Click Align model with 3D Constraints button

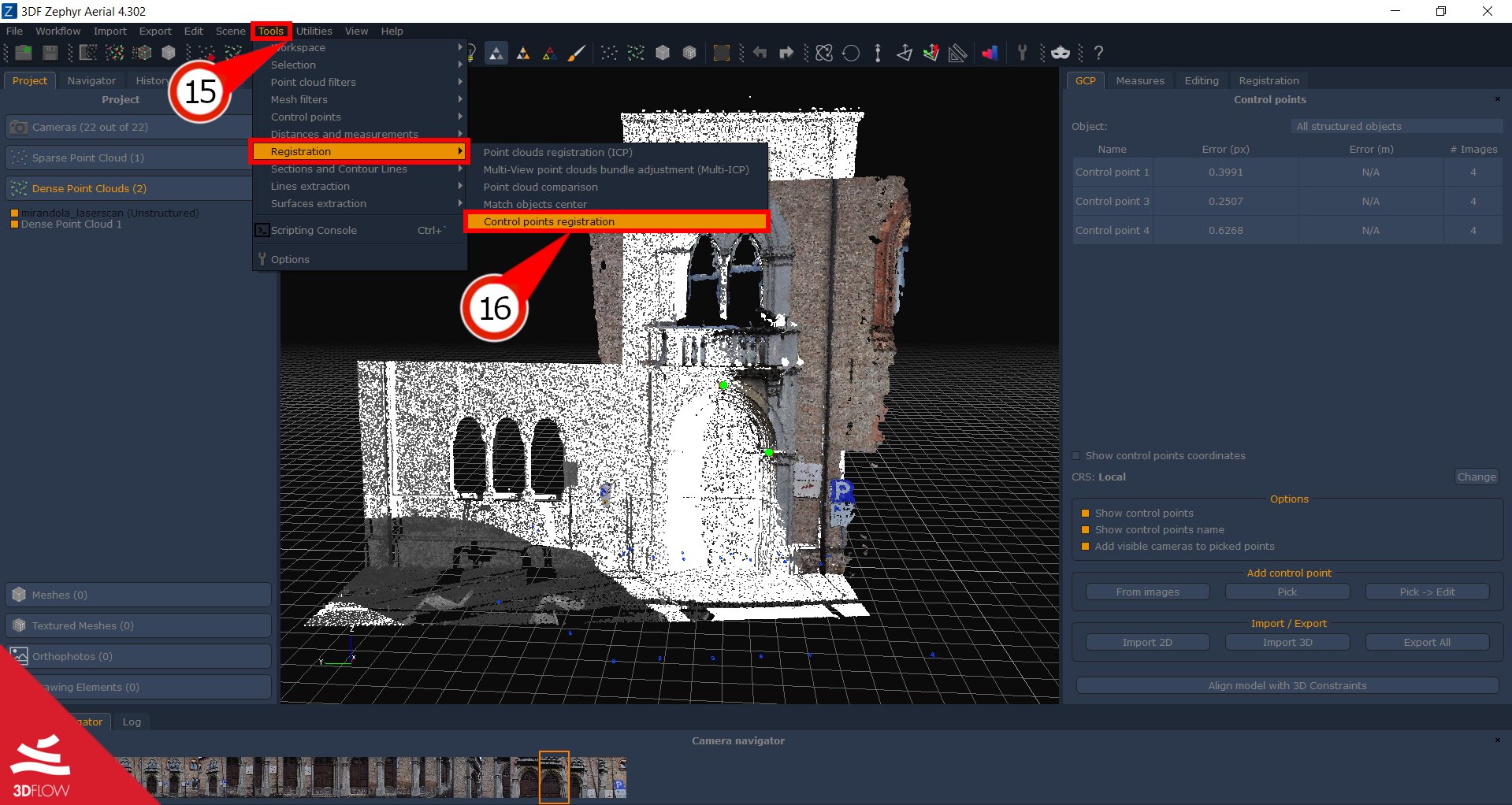[x=1287, y=685]
